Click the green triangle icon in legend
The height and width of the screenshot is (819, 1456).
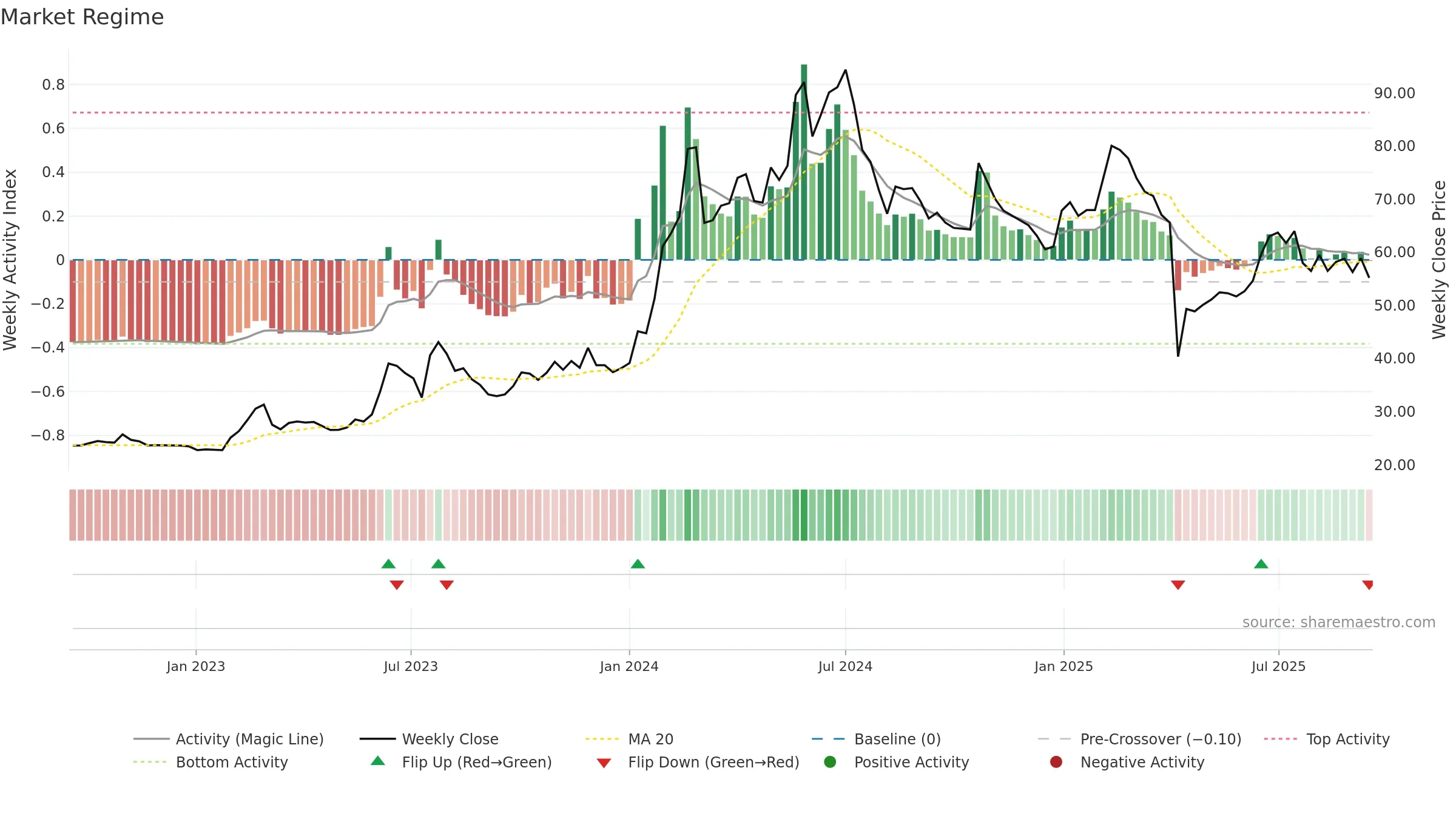coord(378,761)
